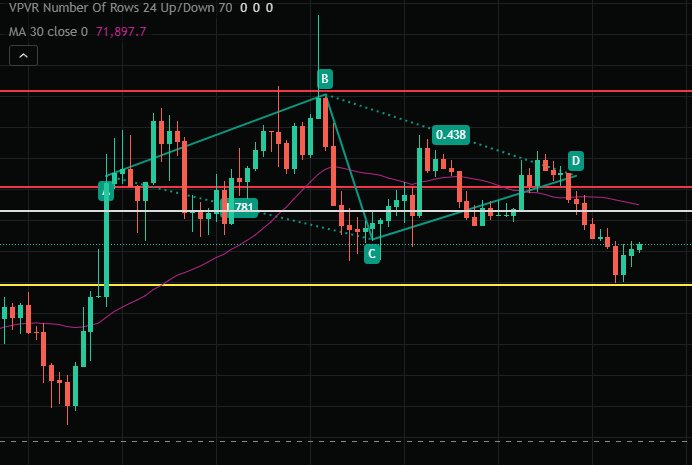Select the upper red horizontal line
Image resolution: width=692 pixels, height=465 pixels.
point(346,91)
